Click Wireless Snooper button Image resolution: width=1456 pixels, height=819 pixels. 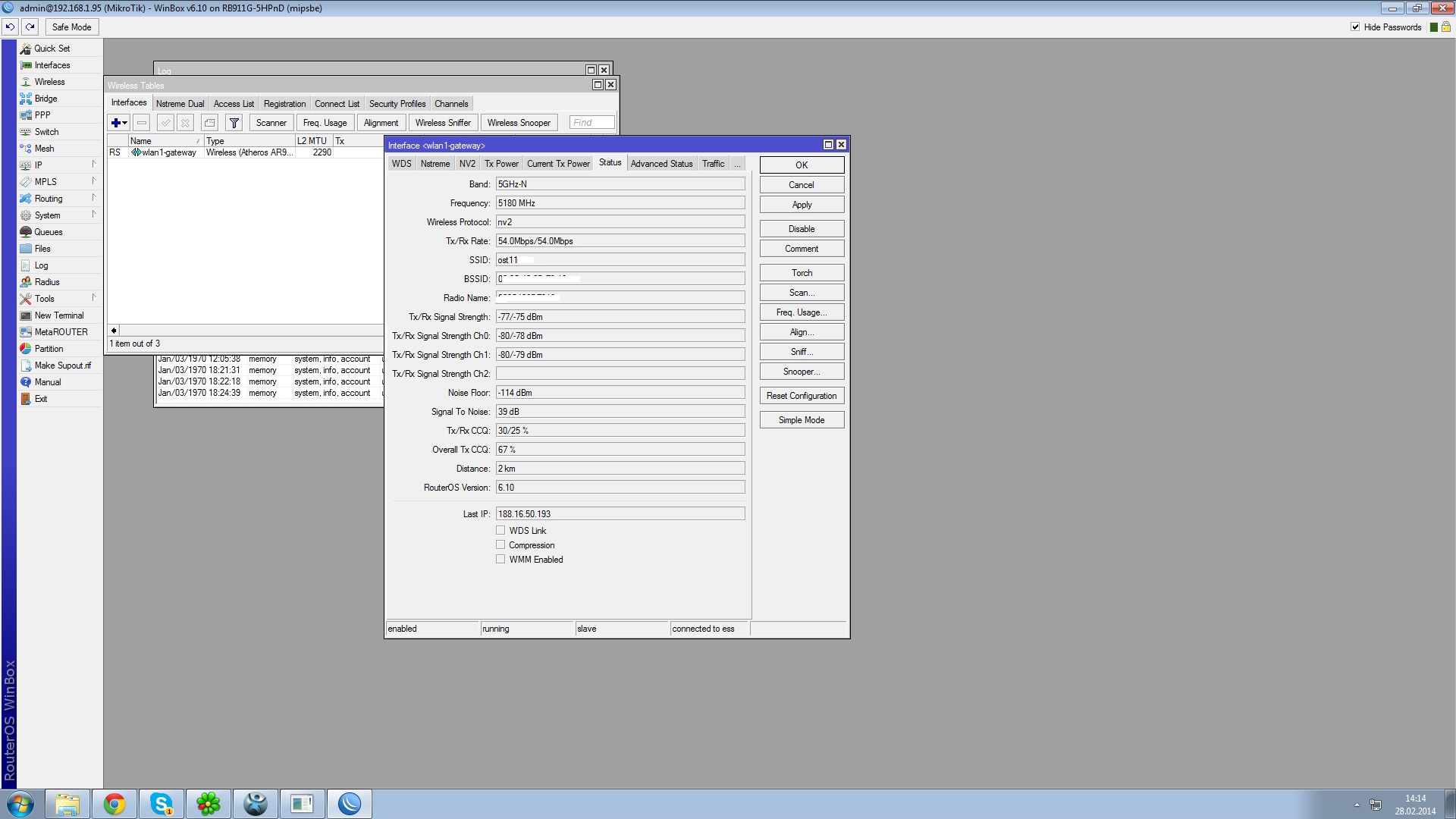tap(519, 123)
